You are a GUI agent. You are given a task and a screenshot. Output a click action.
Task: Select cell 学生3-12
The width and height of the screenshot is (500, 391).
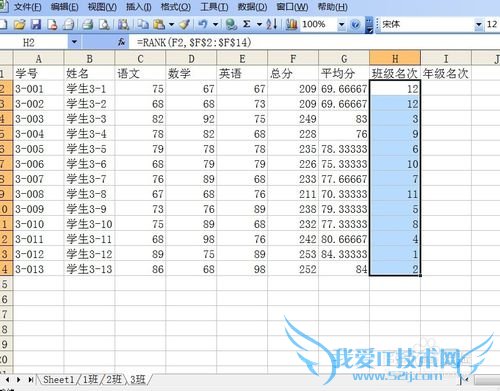click(x=89, y=254)
